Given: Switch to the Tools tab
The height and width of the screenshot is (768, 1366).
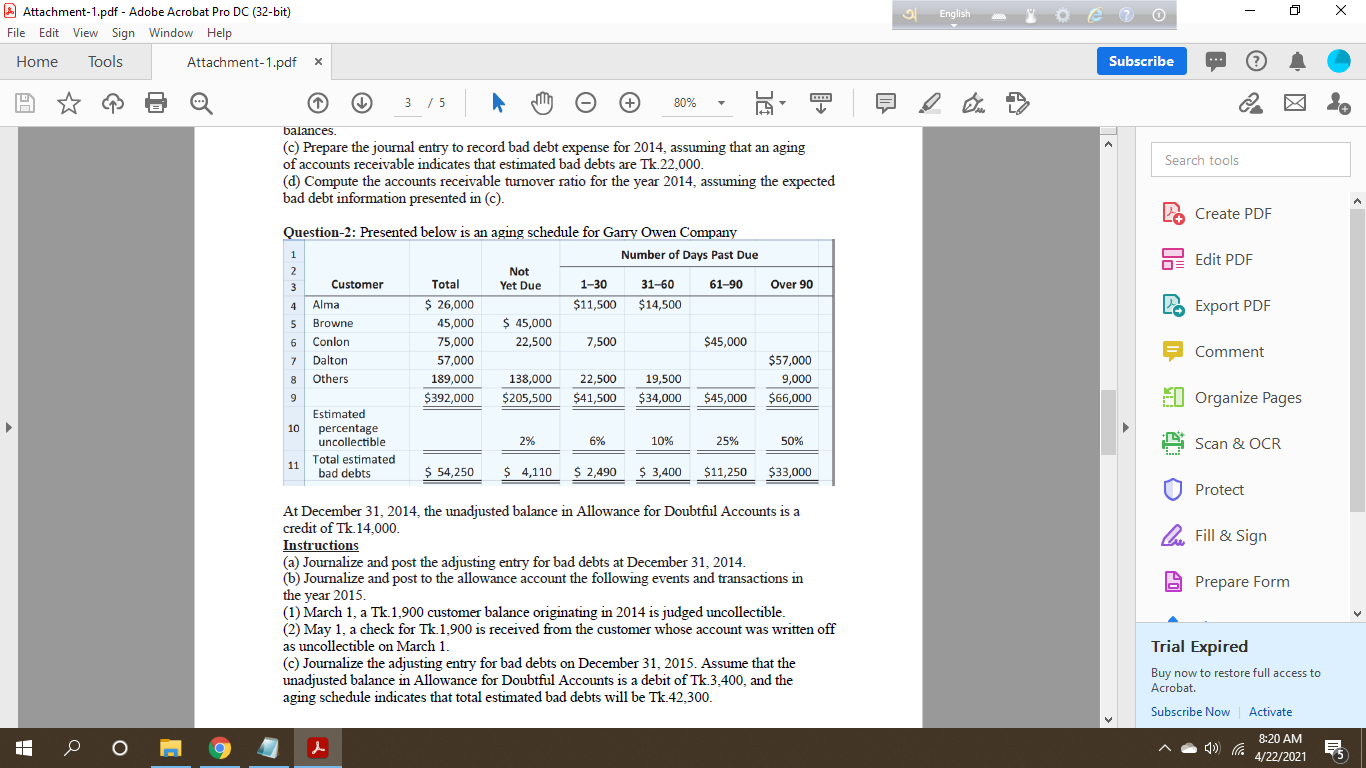Looking at the screenshot, I should coord(105,61).
